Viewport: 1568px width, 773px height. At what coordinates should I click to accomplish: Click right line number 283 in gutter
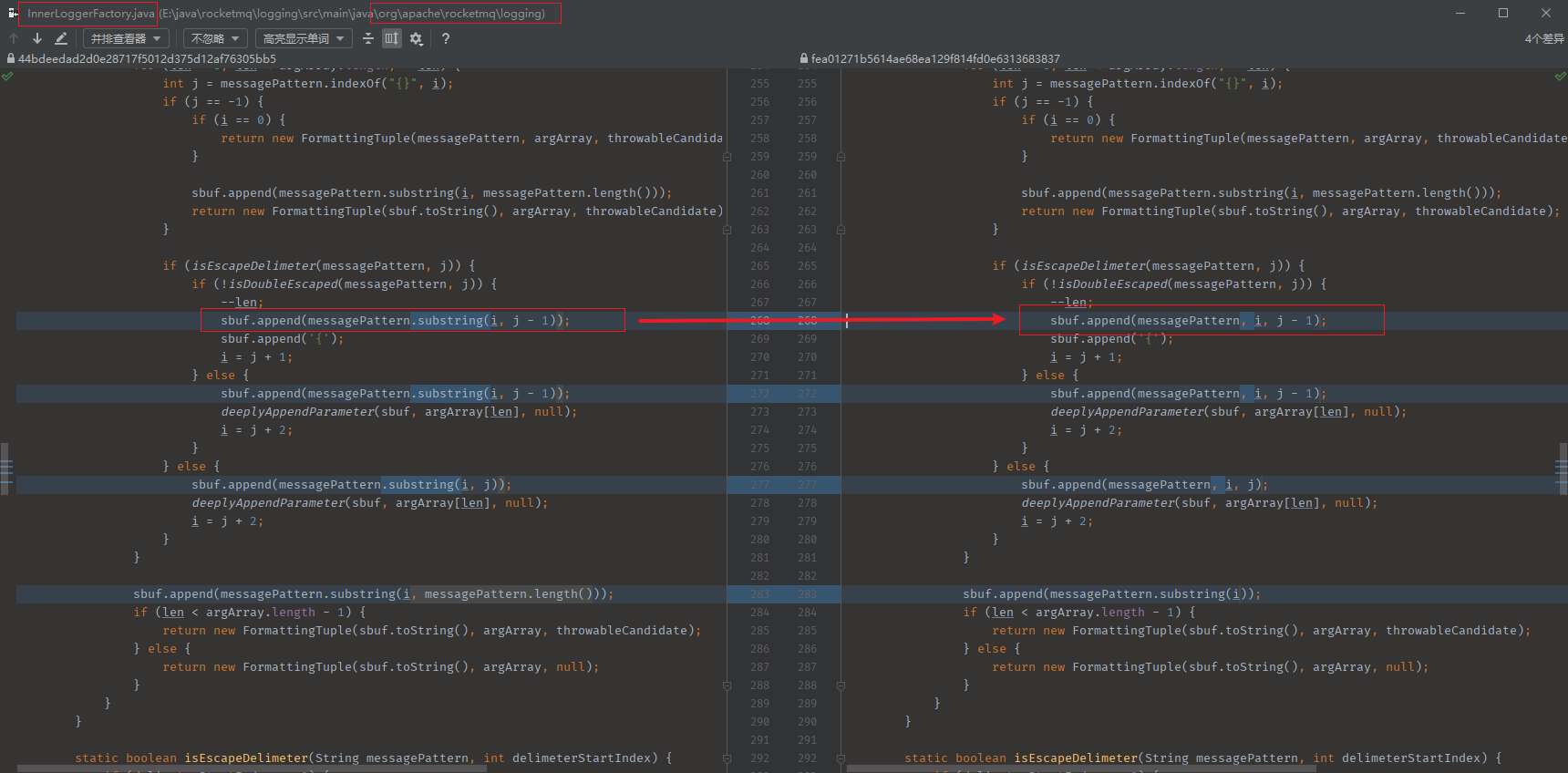coord(807,594)
